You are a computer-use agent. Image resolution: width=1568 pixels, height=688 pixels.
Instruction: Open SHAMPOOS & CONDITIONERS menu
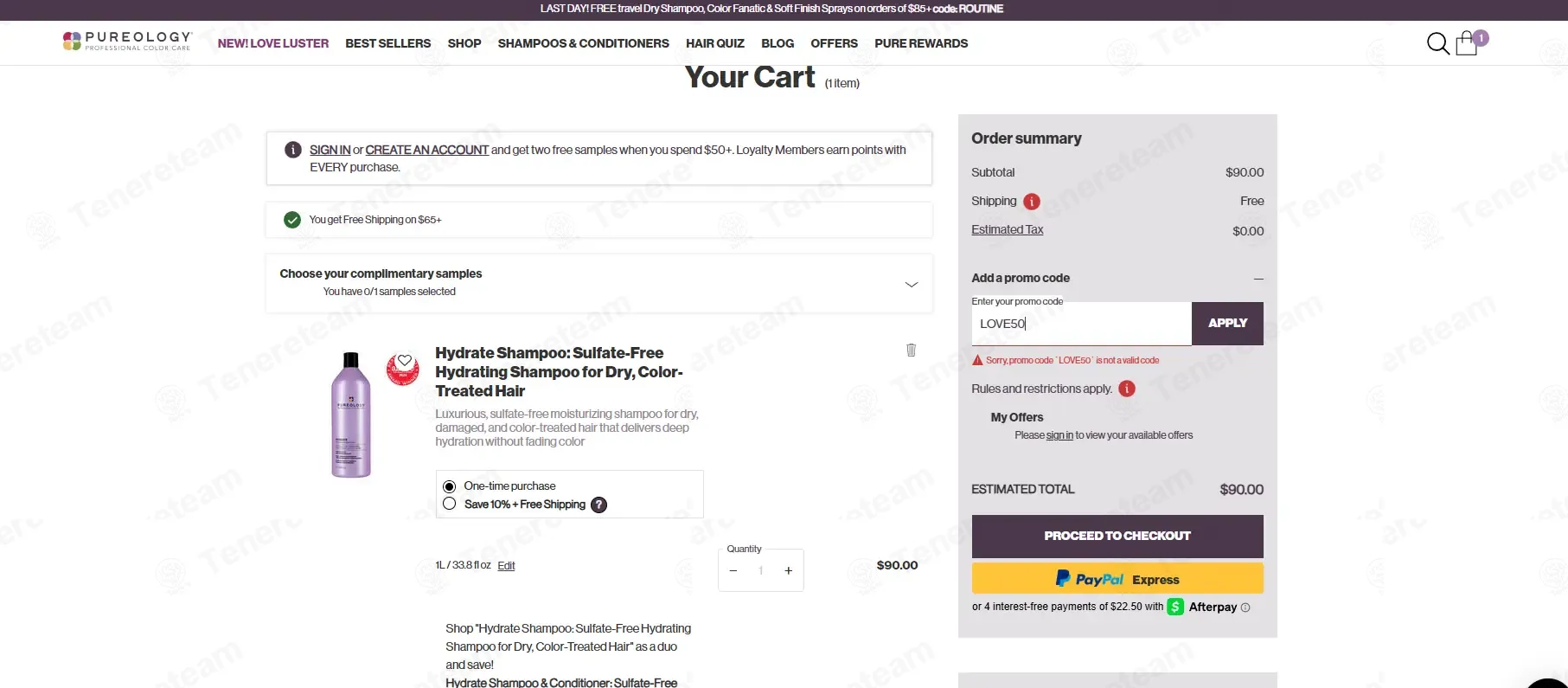[x=584, y=43]
